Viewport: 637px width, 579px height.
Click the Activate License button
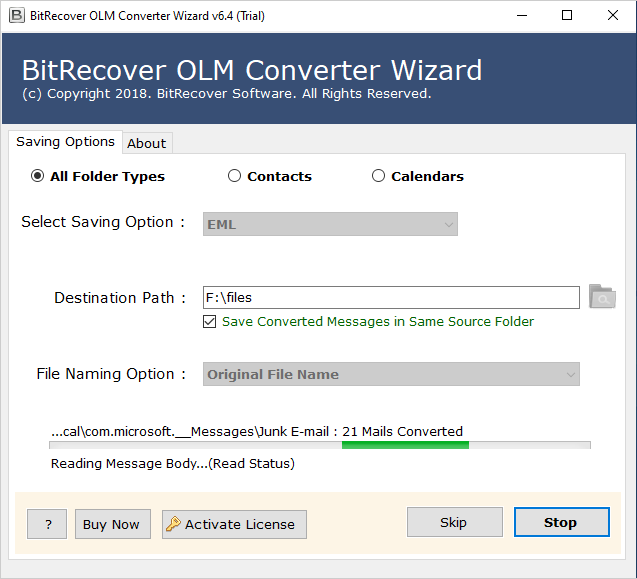pyautogui.click(x=234, y=524)
